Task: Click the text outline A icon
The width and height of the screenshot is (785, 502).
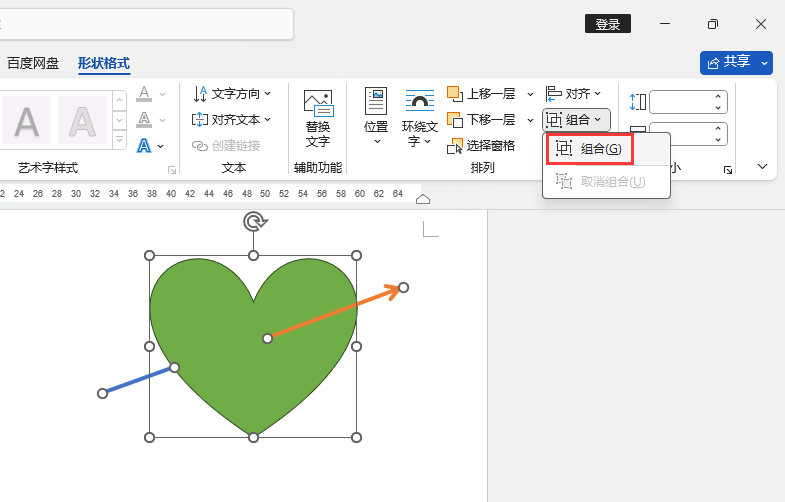Action: (x=144, y=120)
